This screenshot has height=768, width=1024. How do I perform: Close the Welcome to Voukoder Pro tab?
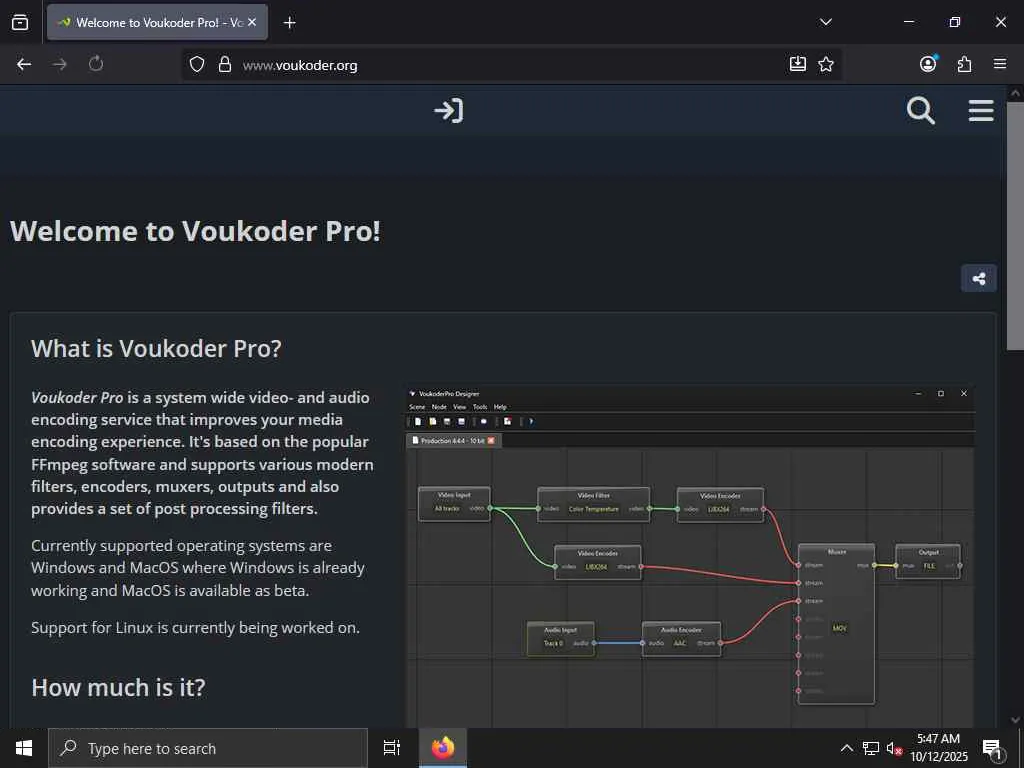click(x=252, y=22)
